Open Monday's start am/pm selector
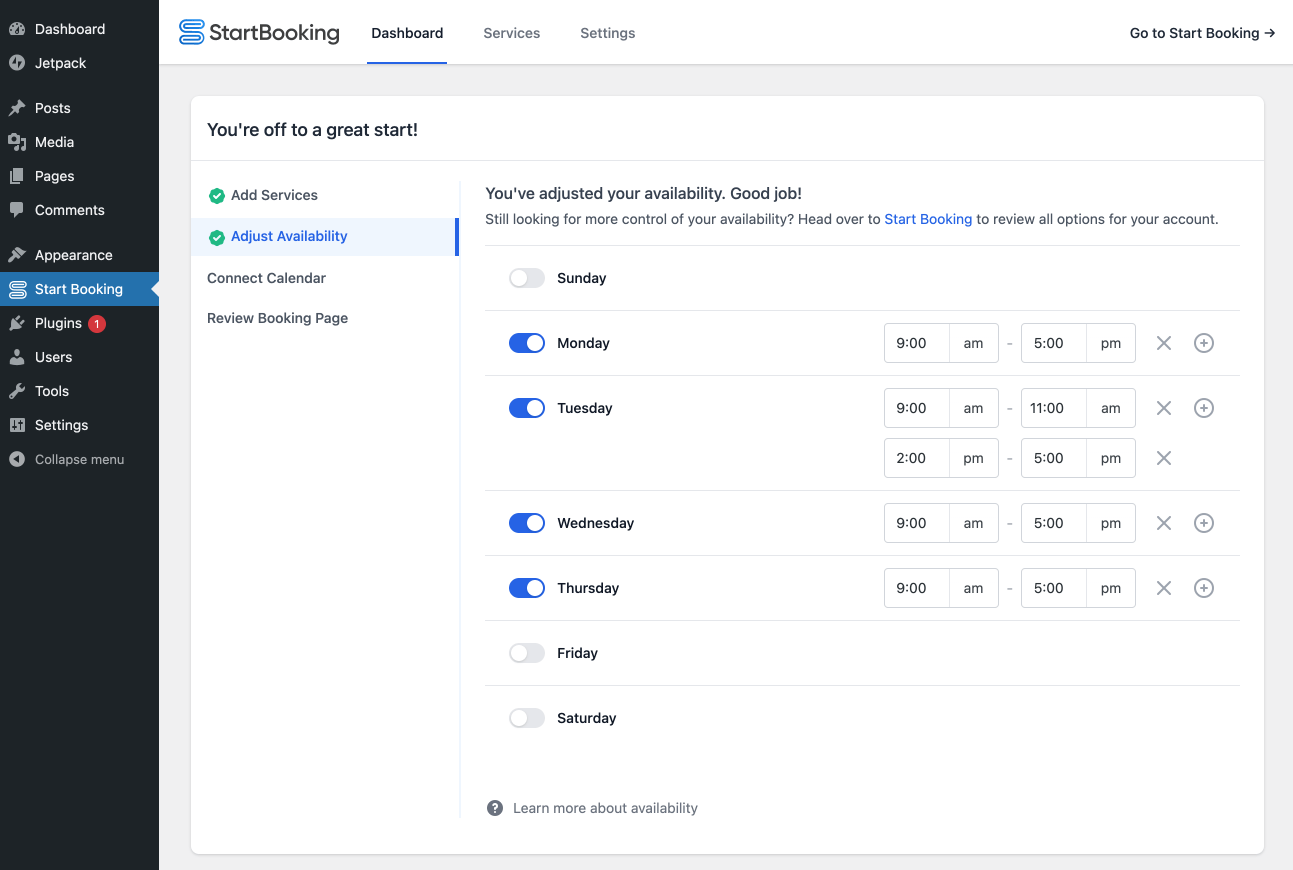 click(974, 343)
